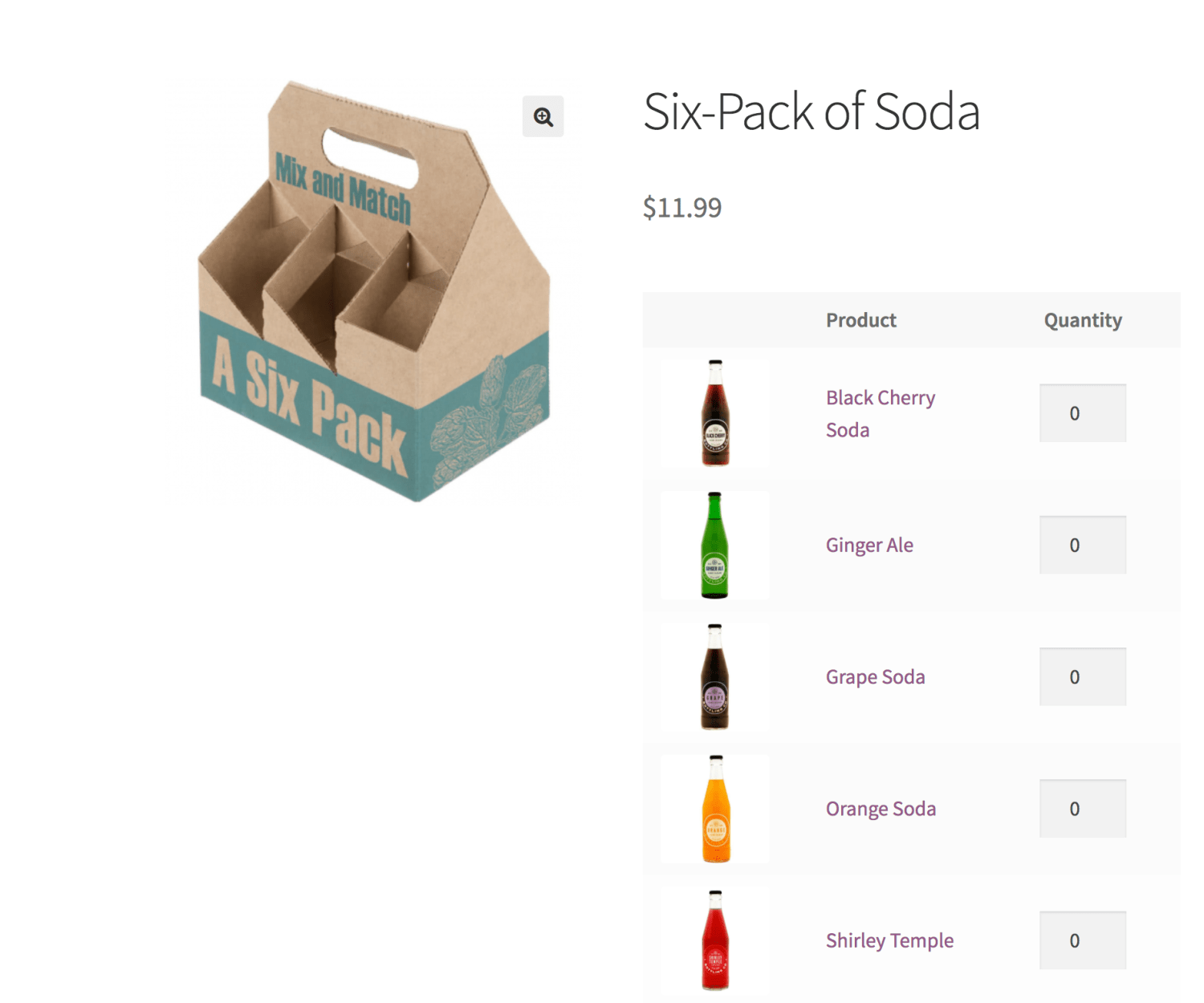
Task: Click the Black Cherry Soda quantity field
Action: 1082,412
